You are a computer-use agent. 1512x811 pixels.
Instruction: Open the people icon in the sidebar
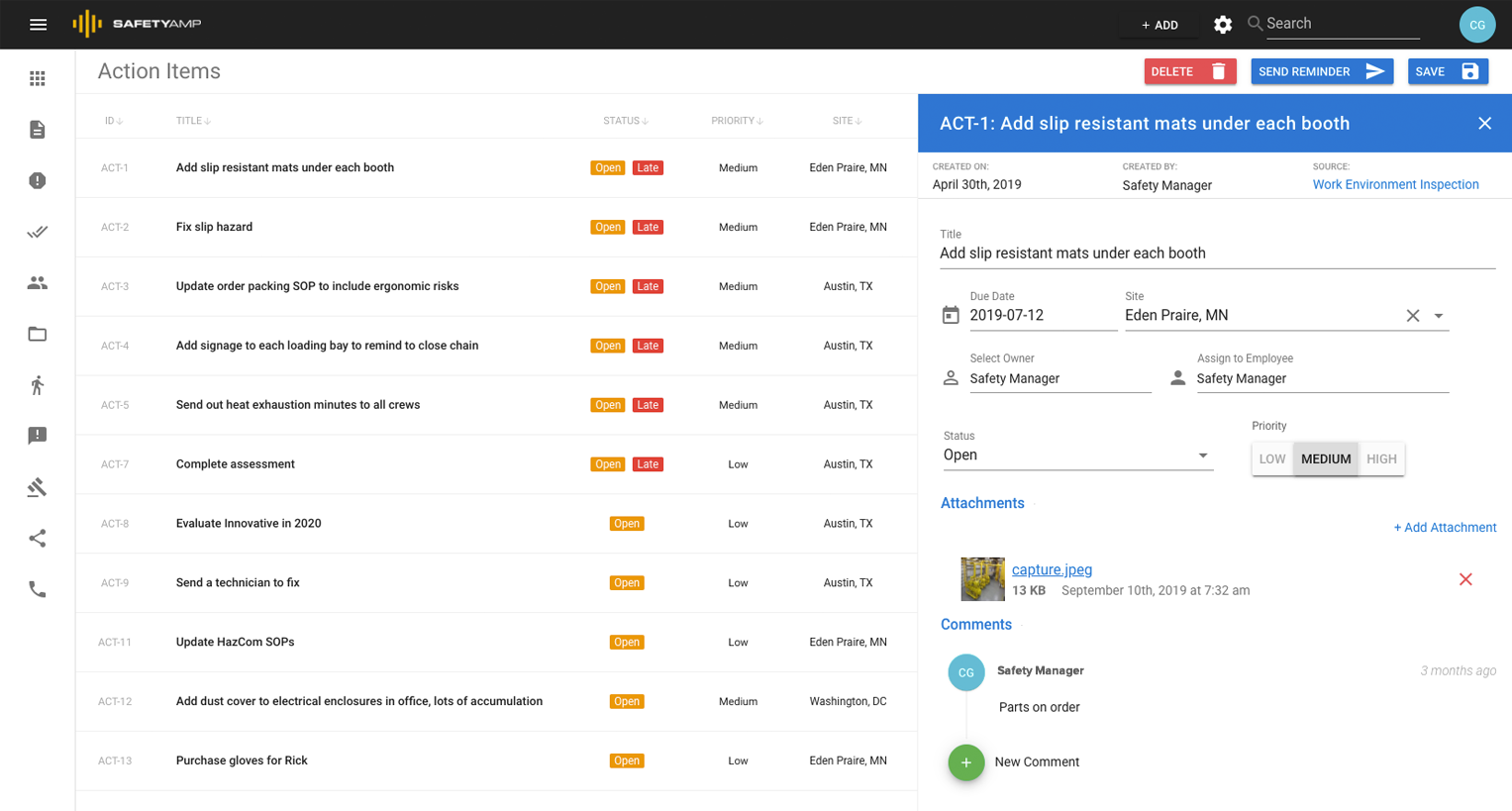coord(38,283)
